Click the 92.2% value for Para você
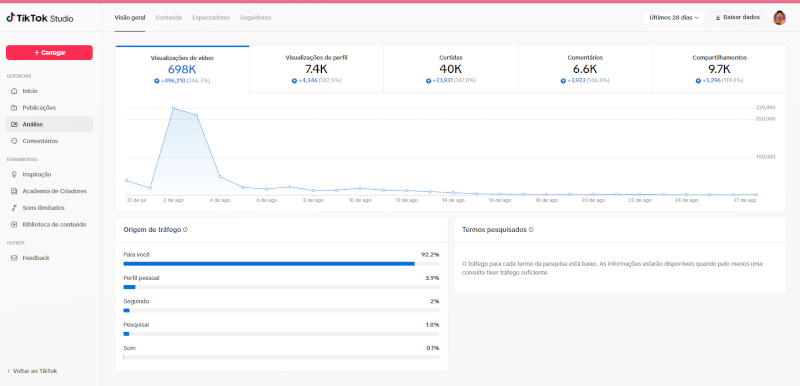The width and height of the screenshot is (800, 386). 431,254
